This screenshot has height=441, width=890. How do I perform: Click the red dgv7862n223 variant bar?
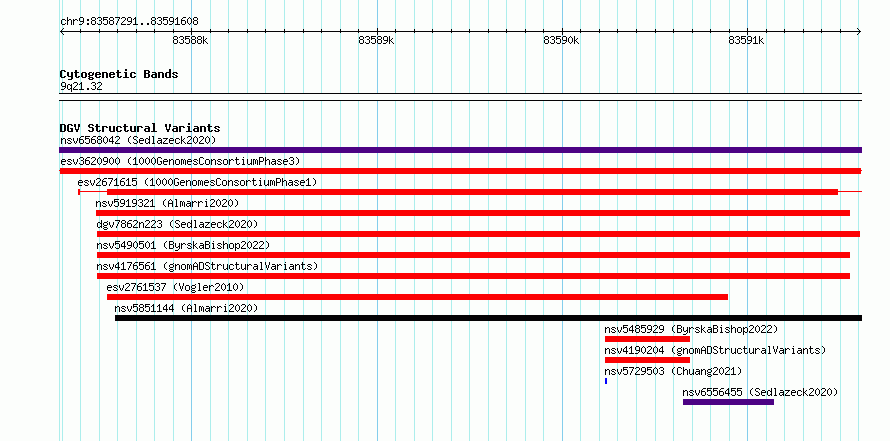click(478, 234)
